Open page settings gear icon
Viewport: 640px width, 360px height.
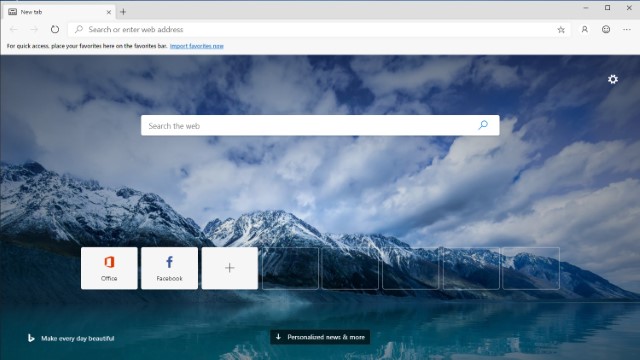pyautogui.click(x=613, y=79)
